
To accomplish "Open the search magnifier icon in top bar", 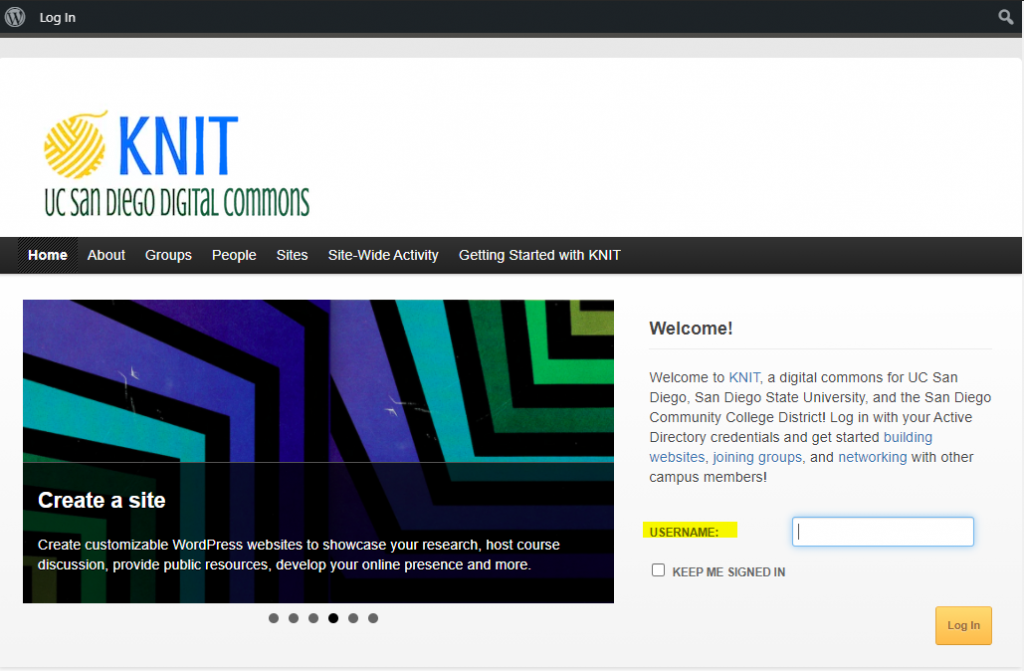I will point(1006,17).
